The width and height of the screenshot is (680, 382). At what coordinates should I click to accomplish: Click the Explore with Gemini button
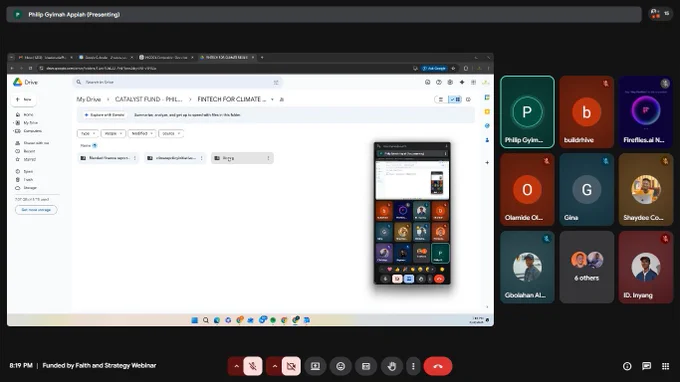[105, 115]
